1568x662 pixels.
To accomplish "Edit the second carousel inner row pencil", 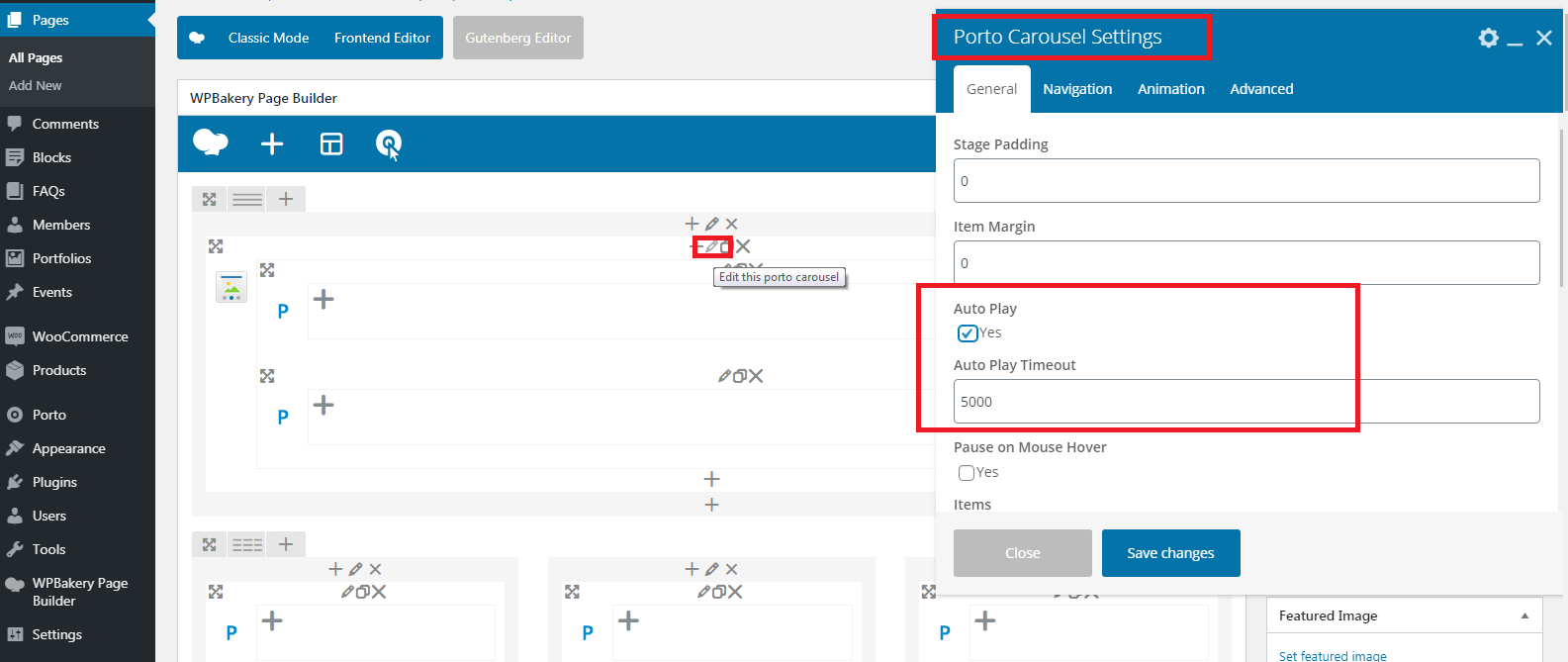I will click(x=724, y=376).
